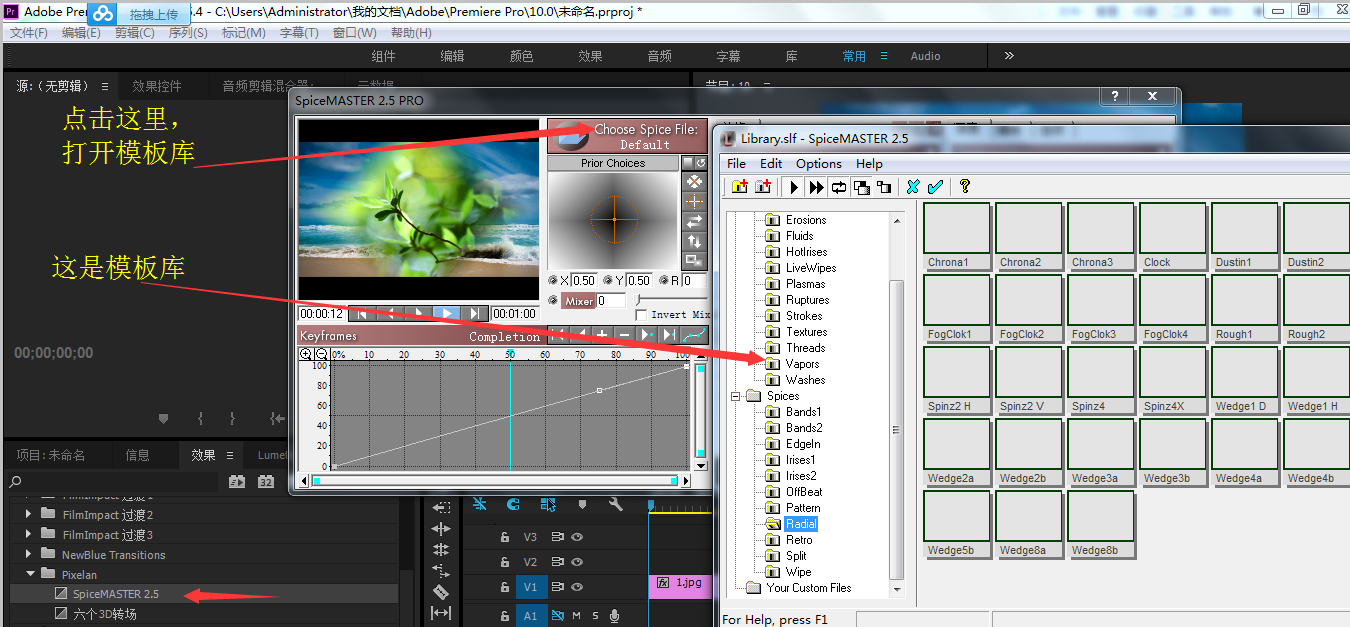The height and width of the screenshot is (627, 1350).
Task: Toggle V2 track eye visibility
Action: tap(577, 562)
